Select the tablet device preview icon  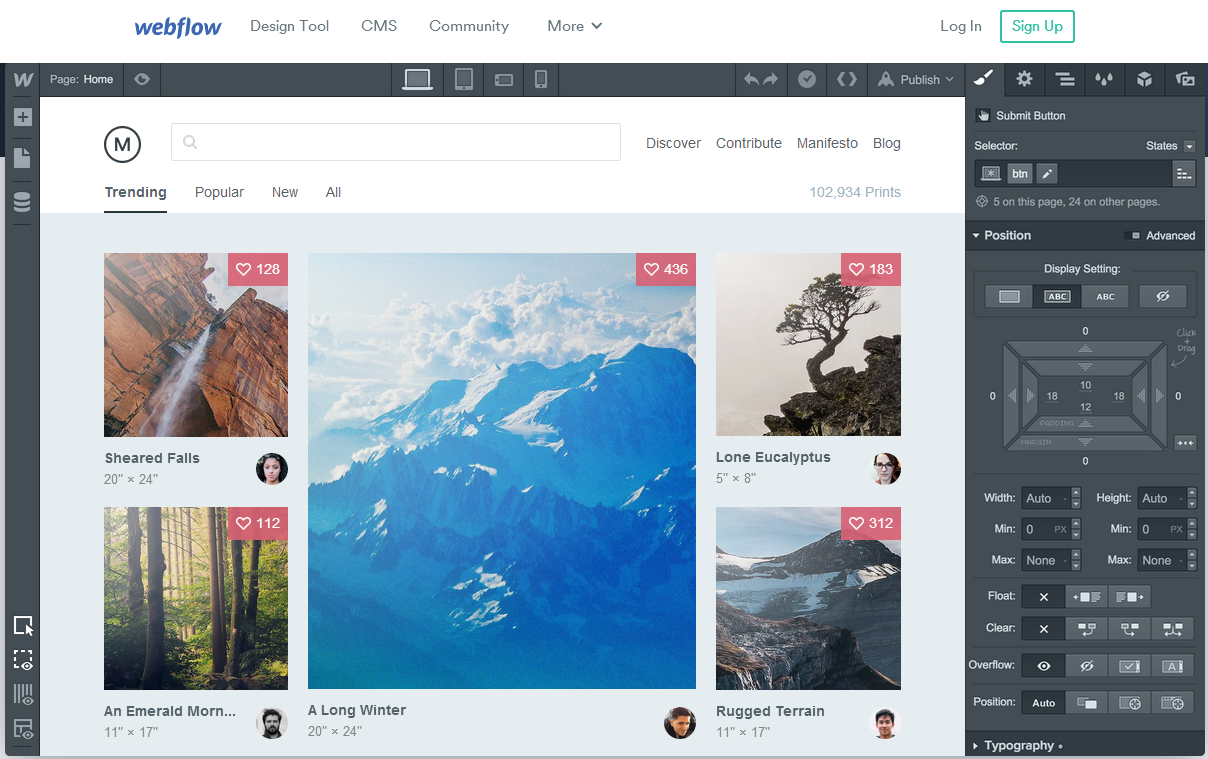tap(464, 80)
